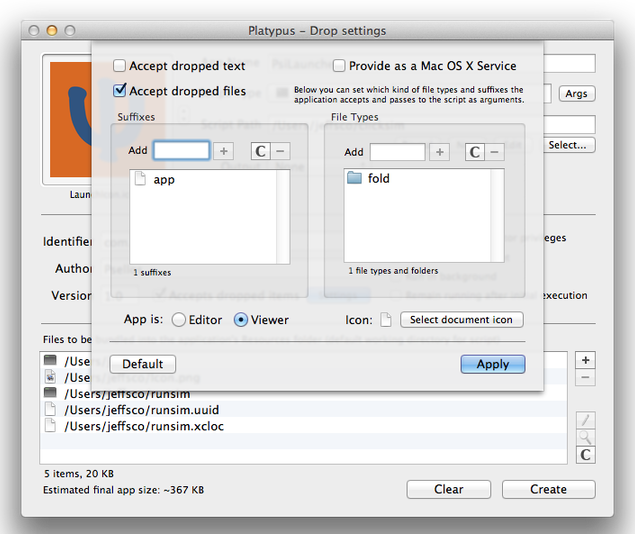Confirm drop settings with Apply button

pyautogui.click(x=493, y=364)
